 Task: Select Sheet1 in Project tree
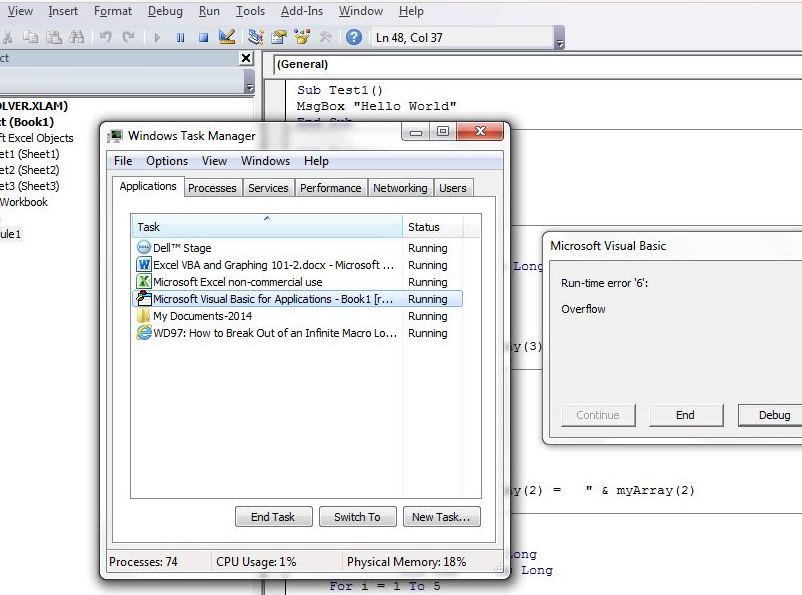(30, 154)
